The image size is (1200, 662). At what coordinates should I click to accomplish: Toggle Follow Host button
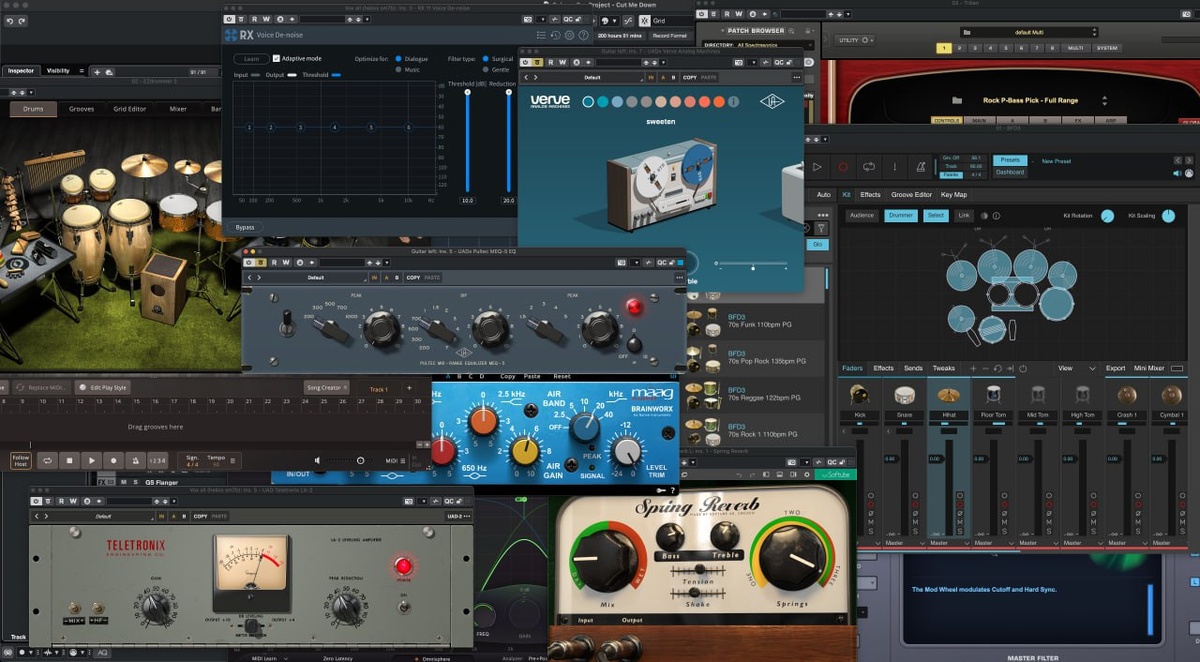coord(20,460)
